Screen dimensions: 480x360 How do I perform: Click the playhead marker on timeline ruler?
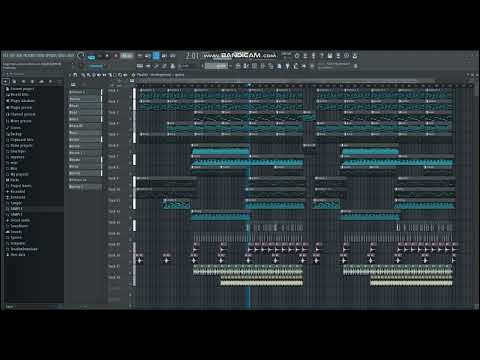click(249, 85)
